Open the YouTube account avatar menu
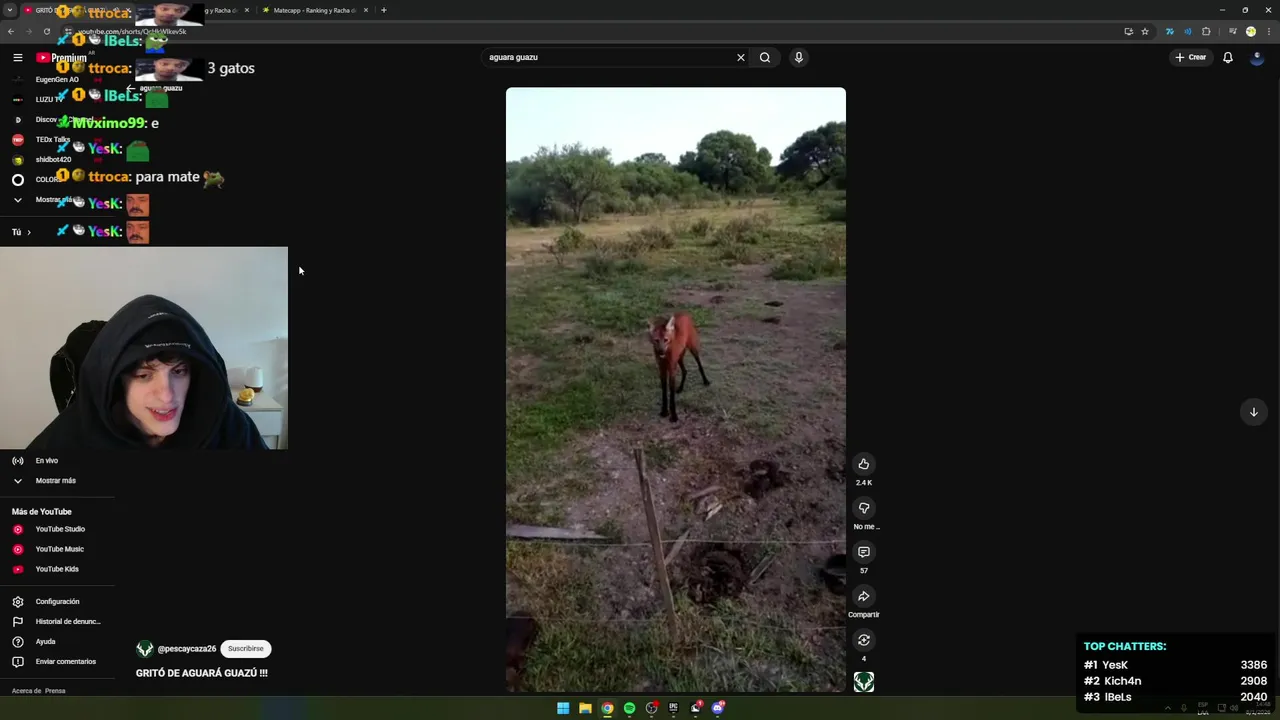Screen dimensions: 1280x720 click(1258, 57)
